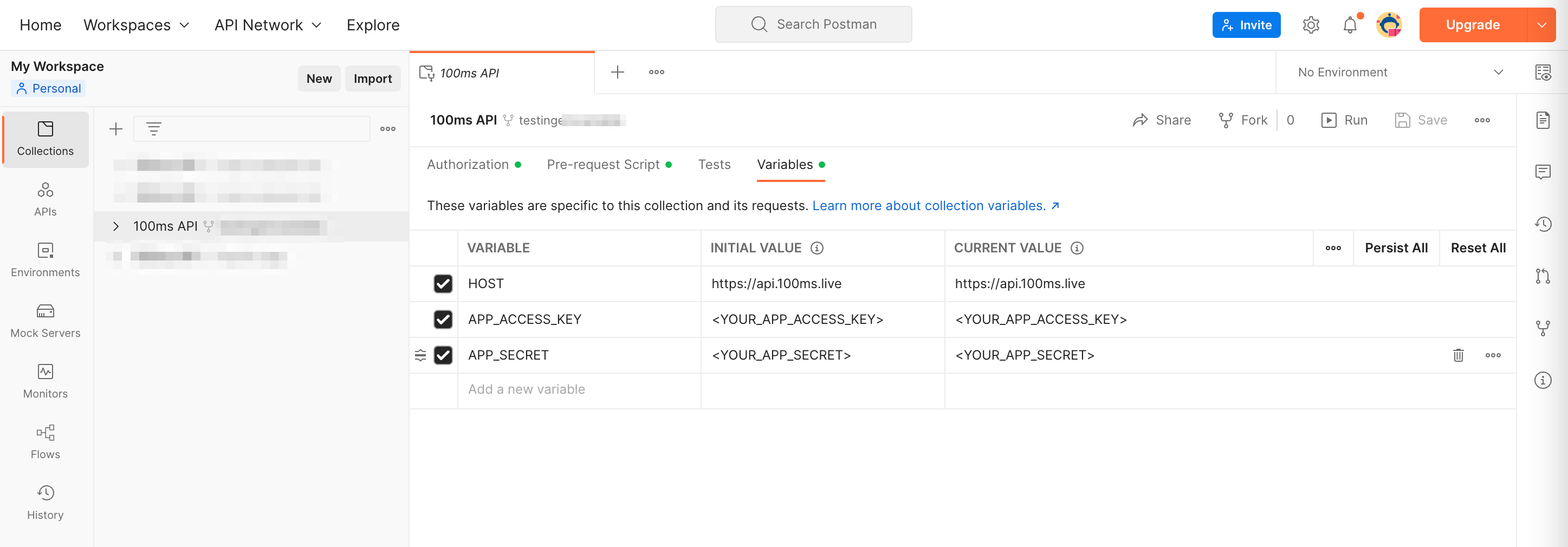Screen dimensions: 1568x547
Task: Open the History sidebar section
Action: click(x=45, y=502)
